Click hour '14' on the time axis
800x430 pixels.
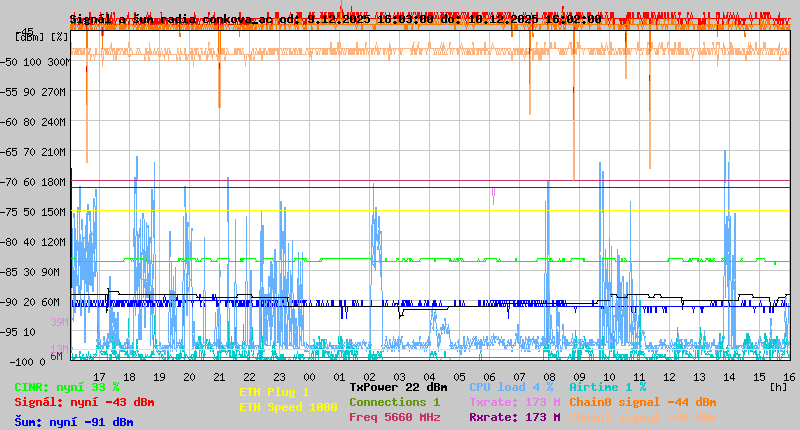(729, 377)
